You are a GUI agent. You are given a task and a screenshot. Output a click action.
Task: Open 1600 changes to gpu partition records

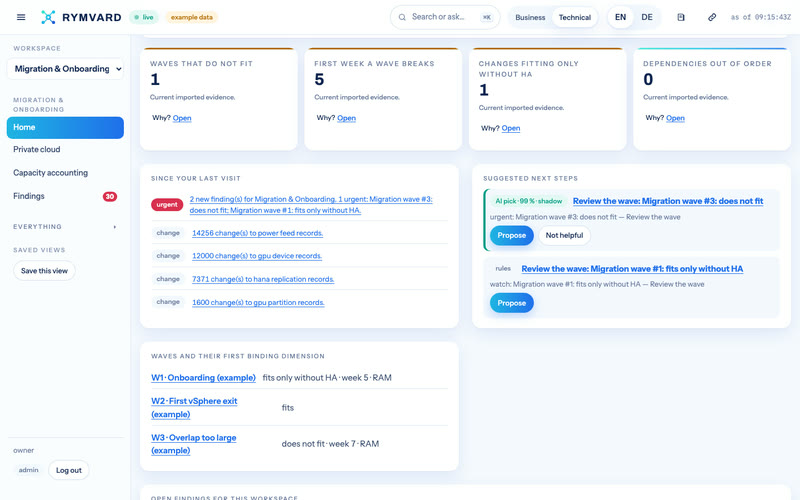[258, 303]
